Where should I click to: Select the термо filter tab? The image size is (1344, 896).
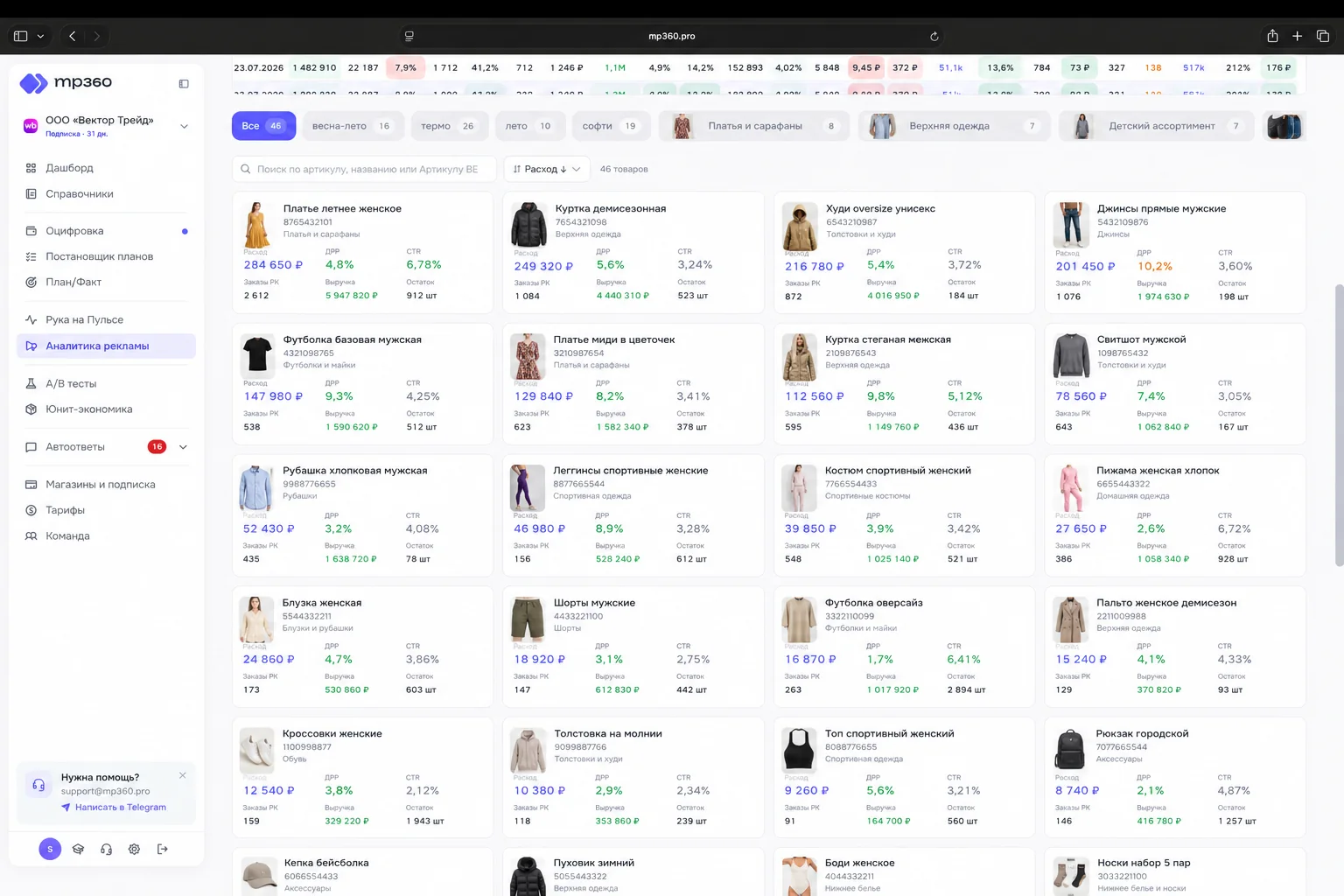click(x=448, y=126)
